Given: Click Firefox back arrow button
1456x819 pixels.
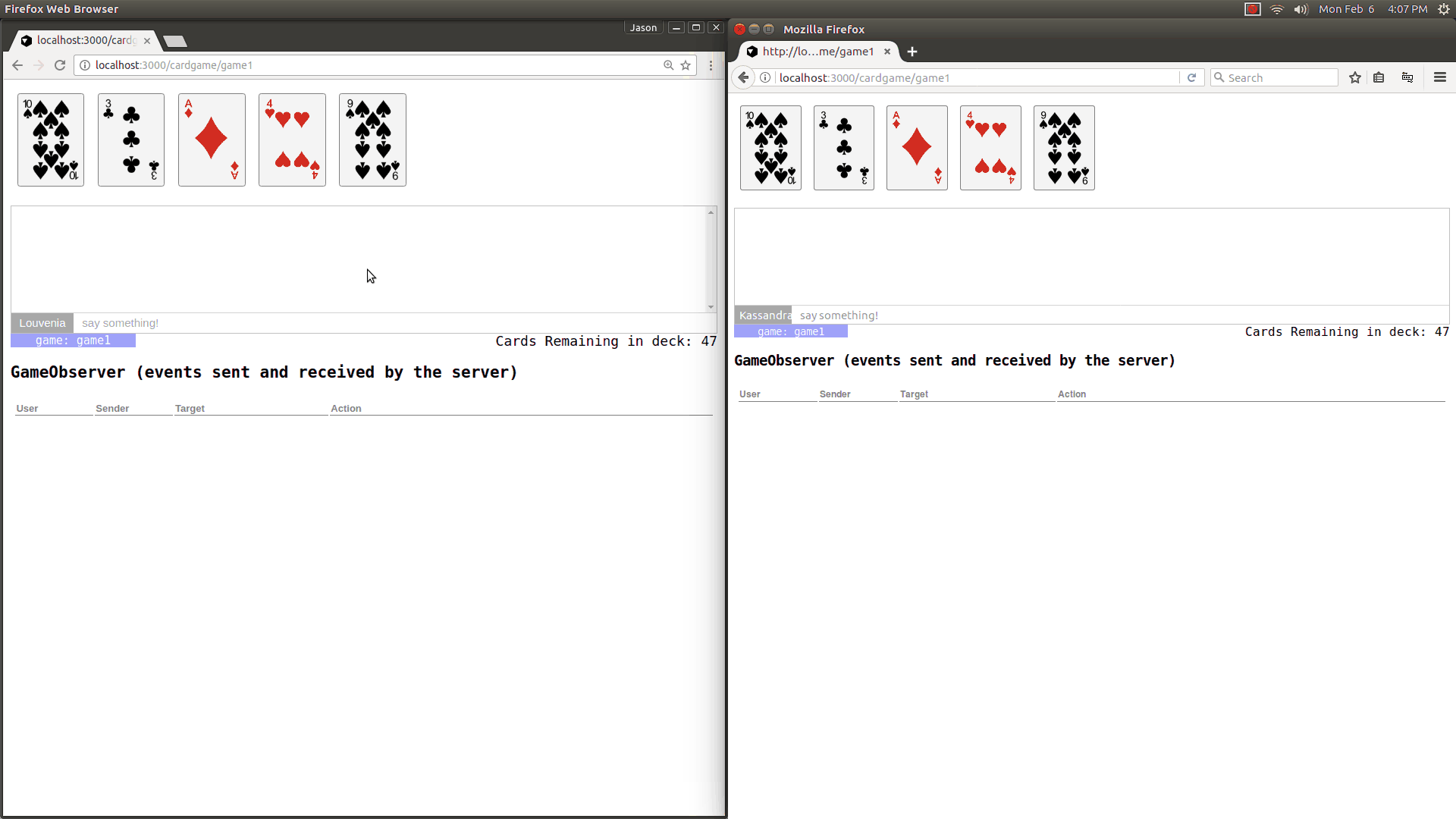Looking at the screenshot, I should click(x=744, y=77).
